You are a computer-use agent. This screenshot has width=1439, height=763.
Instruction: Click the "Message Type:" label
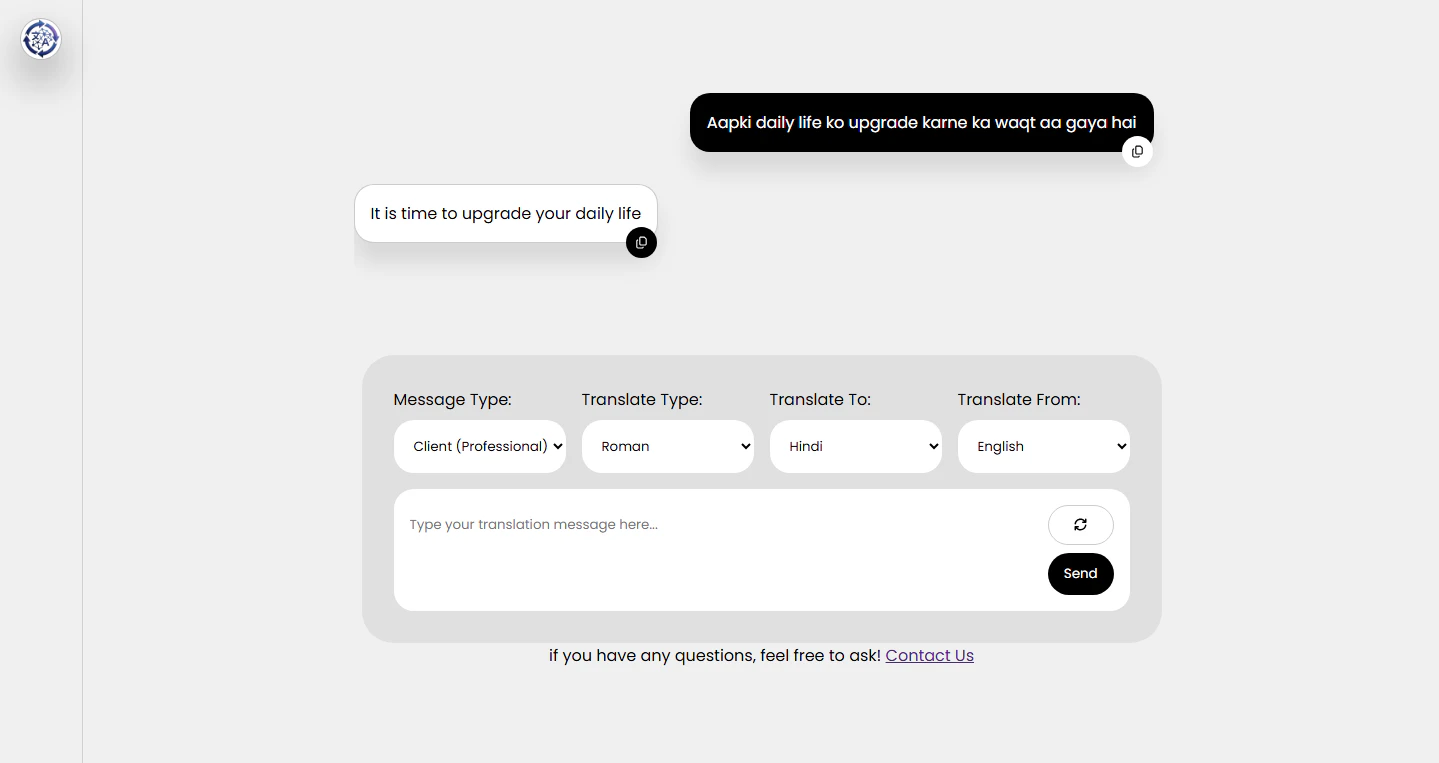pyautogui.click(x=452, y=399)
